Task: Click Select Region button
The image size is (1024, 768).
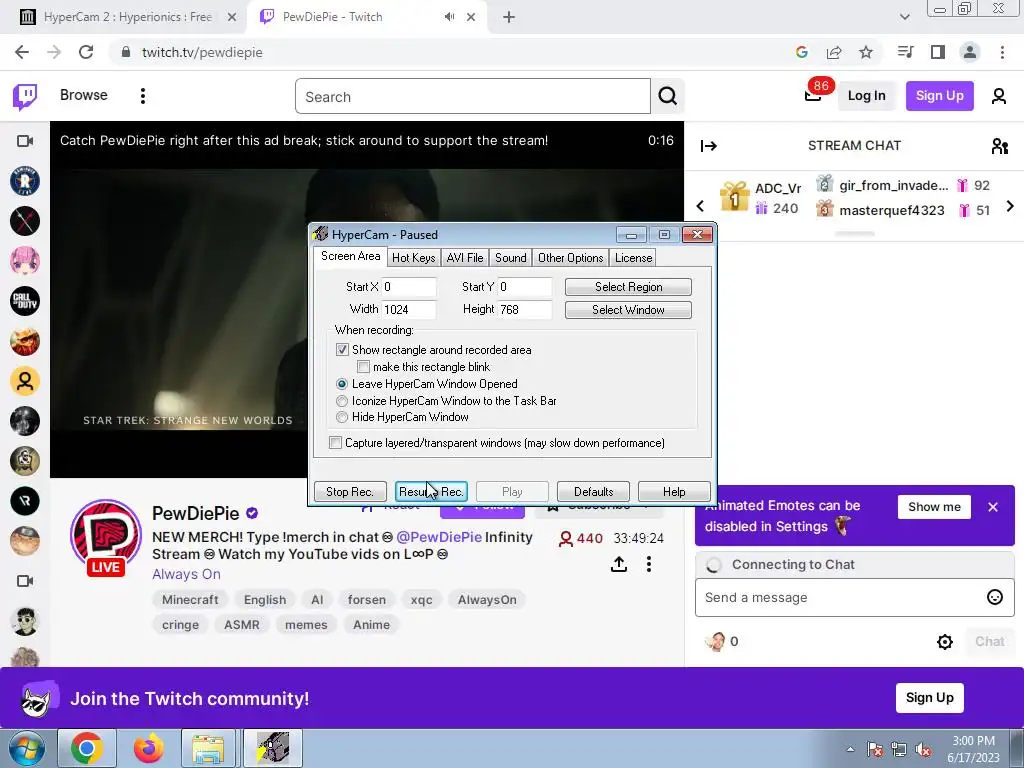Action: click(x=628, y=287)
